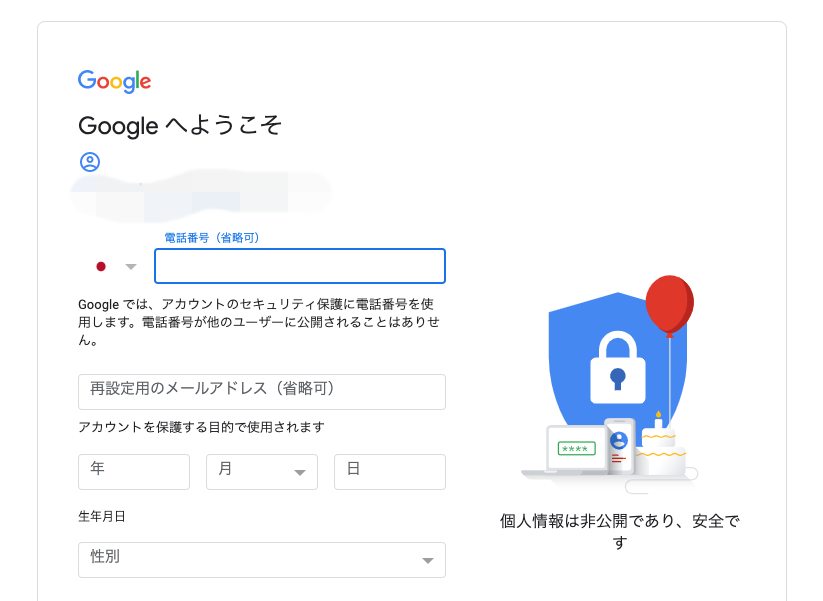Click the 日 day field
823x601 pixels.
click(x=389, y=471)
